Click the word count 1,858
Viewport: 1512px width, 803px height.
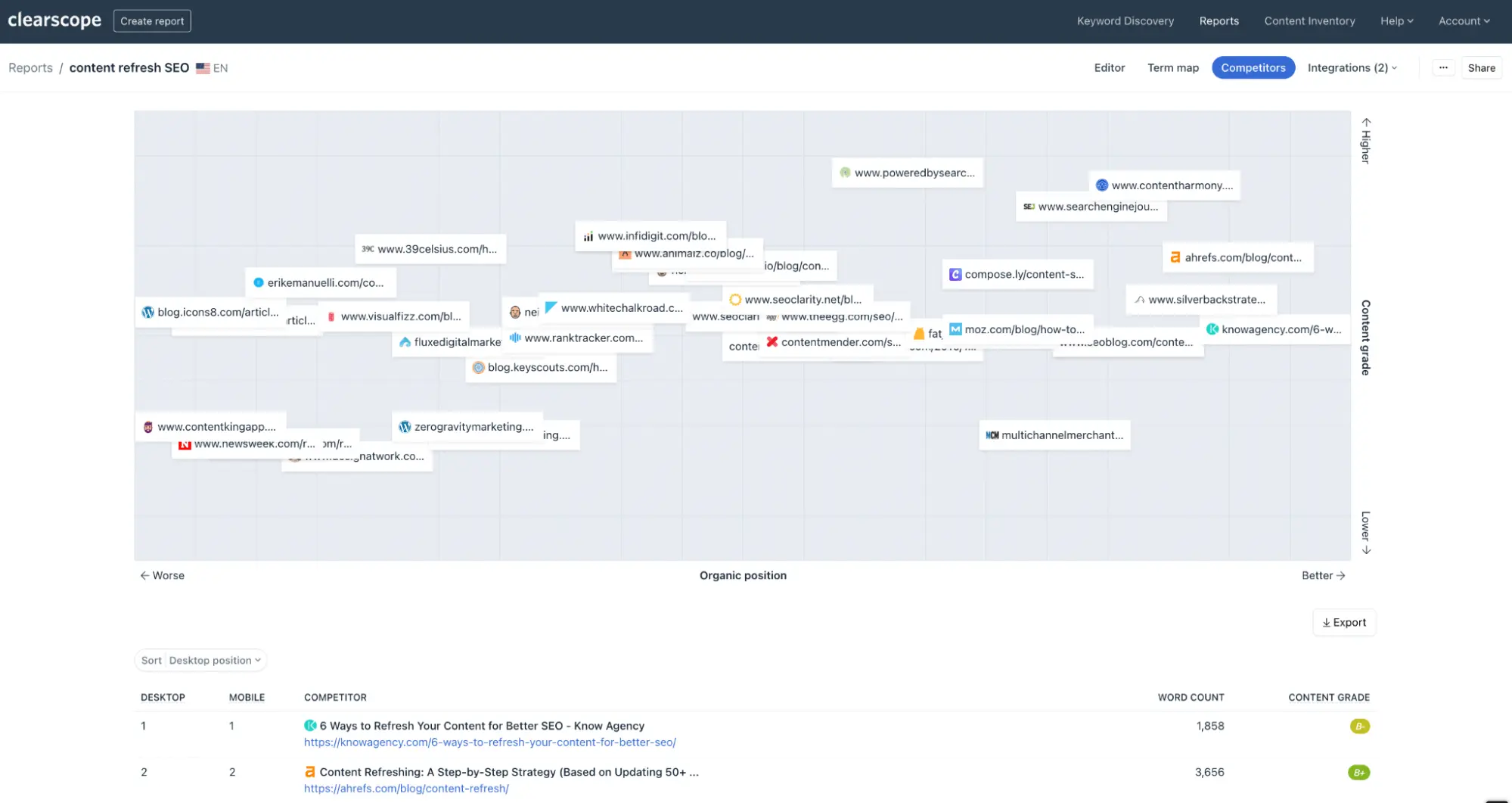click(1210, 726)
